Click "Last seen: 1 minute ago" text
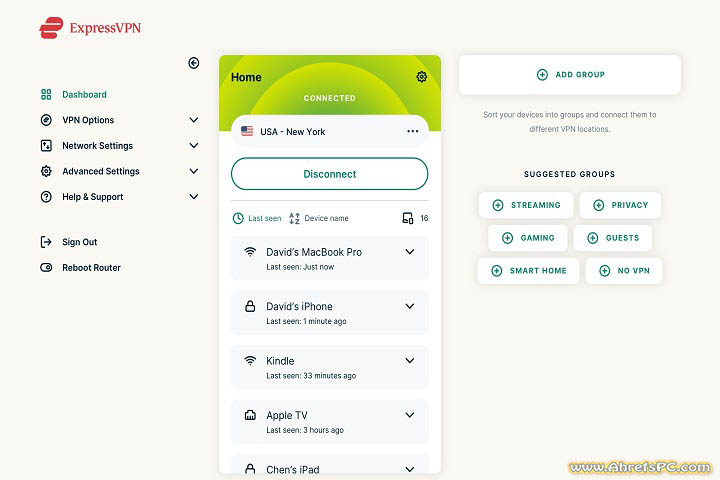 pyautogui.click(x=306, y=321)
